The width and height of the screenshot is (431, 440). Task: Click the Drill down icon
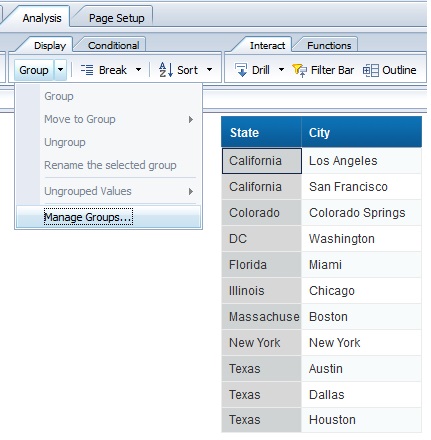click(241, 70)
